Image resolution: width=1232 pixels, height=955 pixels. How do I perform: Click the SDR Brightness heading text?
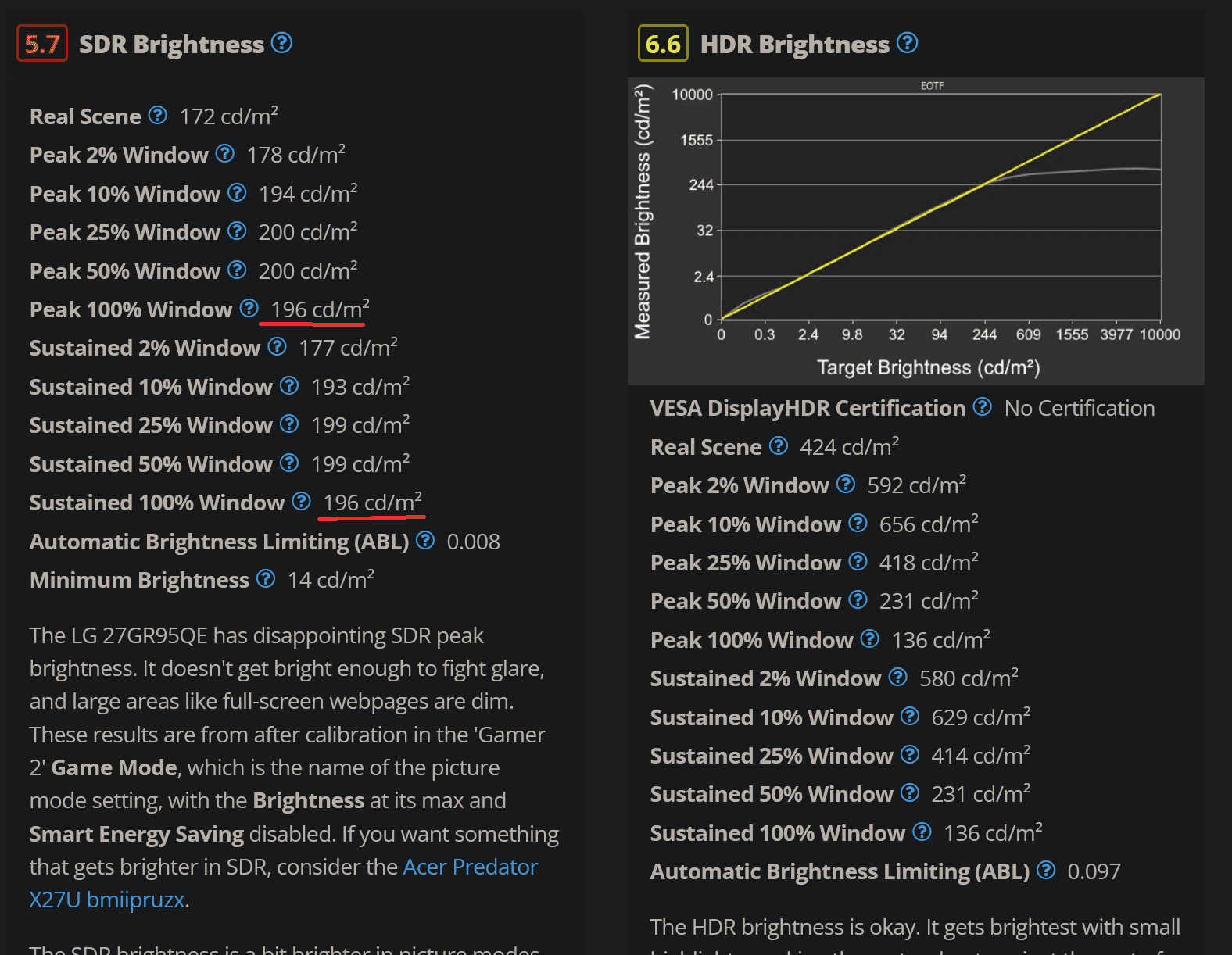(x=171, y=45)
